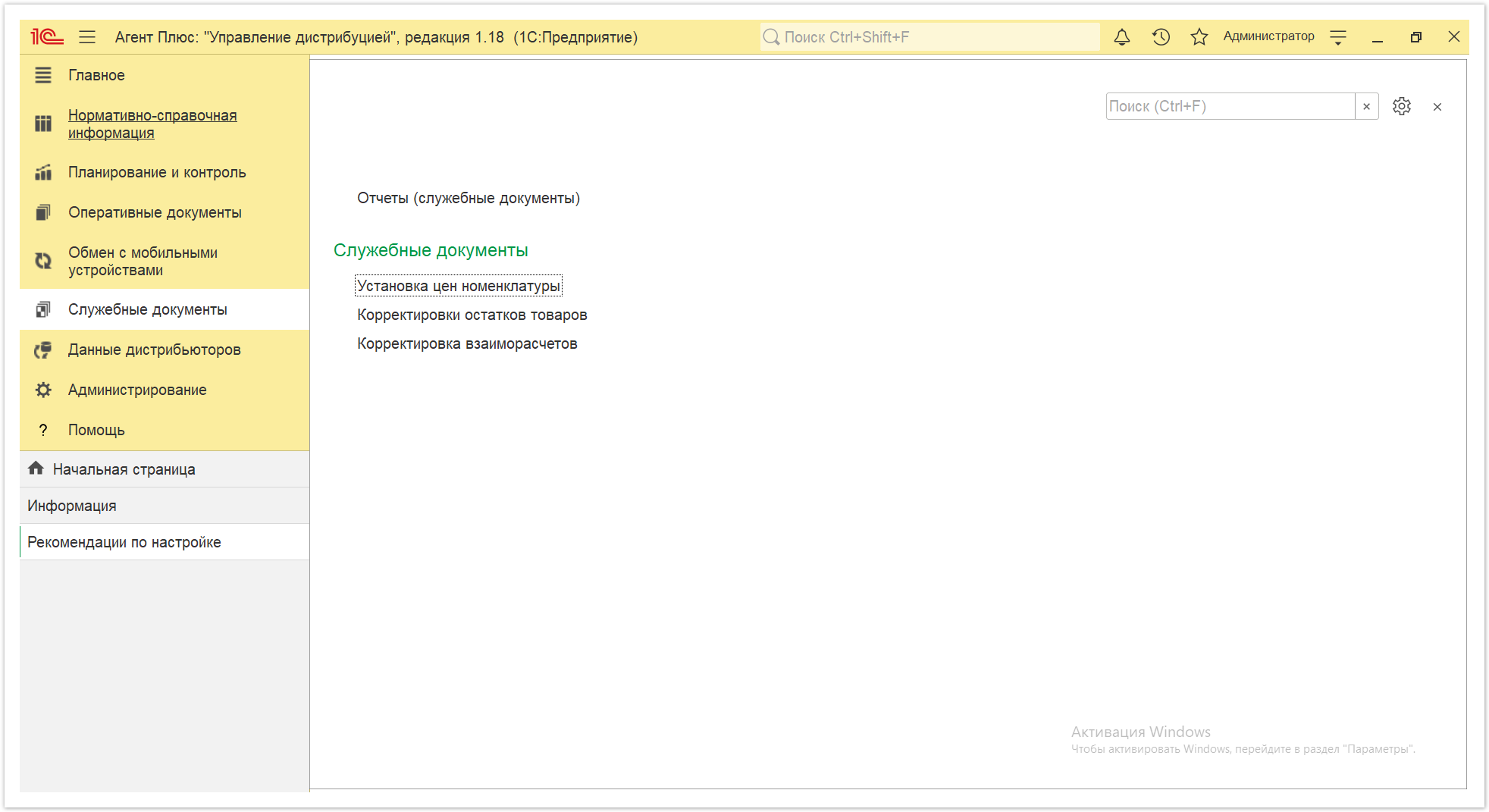Open Отчеты (служебные документы) link
Screen dimensions: 1489x812
pyautogui.click(x=469, y=198)
